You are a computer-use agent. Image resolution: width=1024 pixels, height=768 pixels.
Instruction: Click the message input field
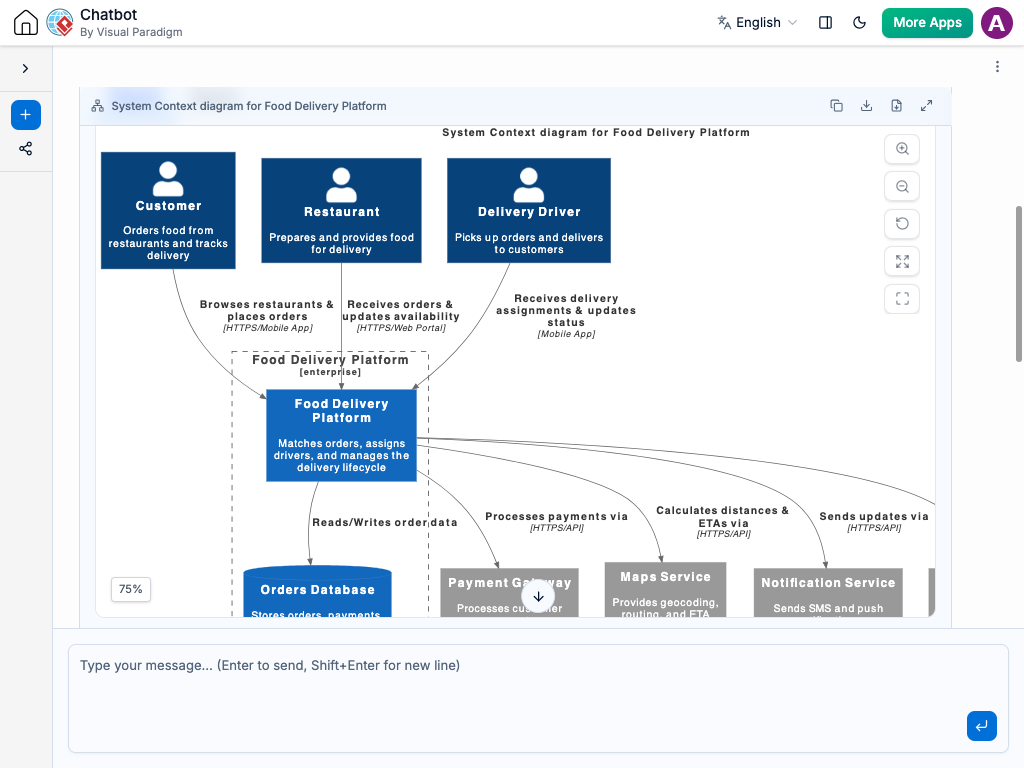click(538, 699)
